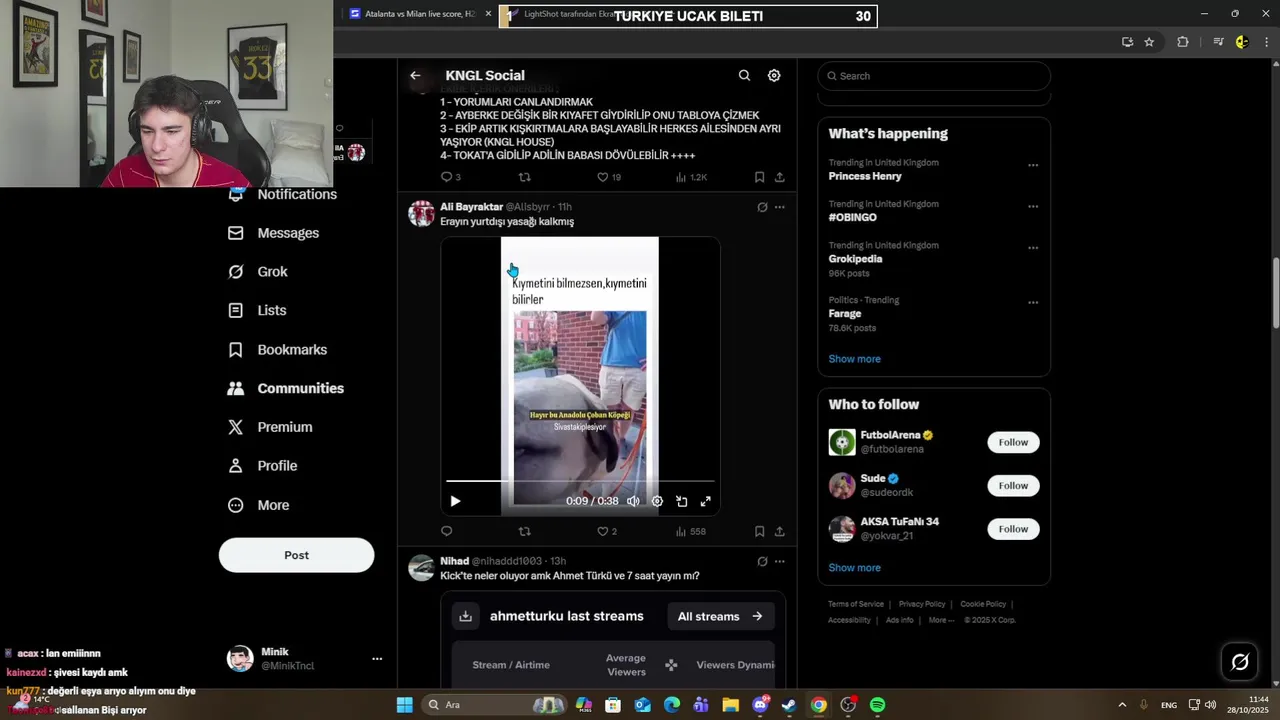Image resolution: width=1280 pixels, height=720 pixels.
Task: Like the post with 19 likes
Action: (609, 177)
